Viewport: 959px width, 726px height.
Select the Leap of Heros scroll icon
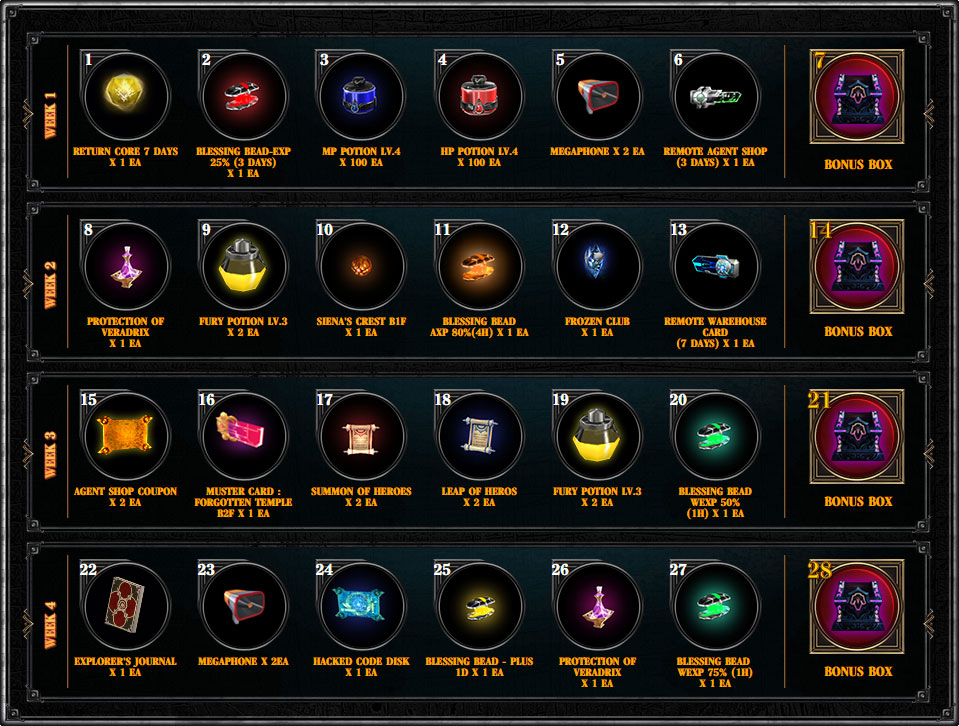pos(480,436)
